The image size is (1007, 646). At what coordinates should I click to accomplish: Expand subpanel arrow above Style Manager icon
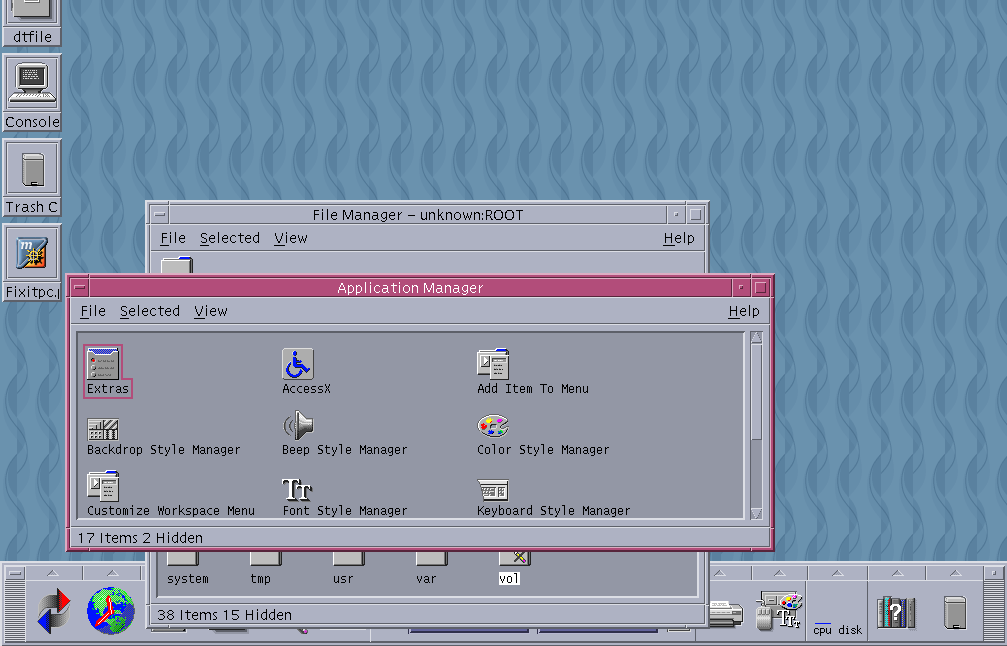point(779,573)
